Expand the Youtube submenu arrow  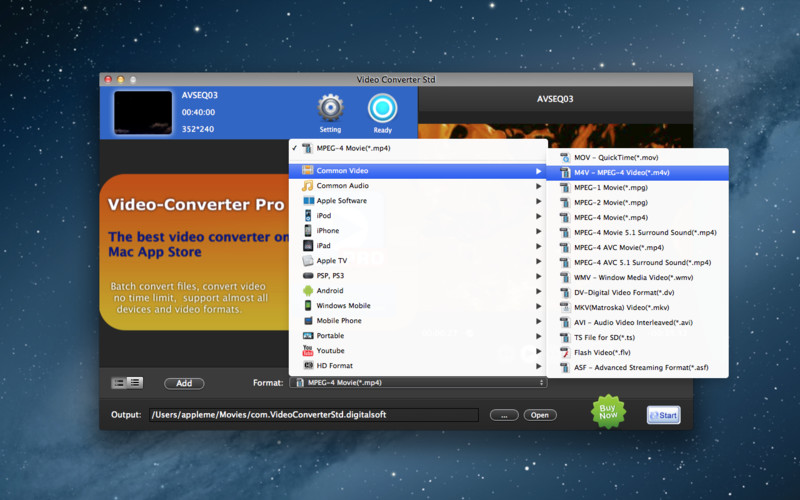pyautogui.click(x=538, y=351)
